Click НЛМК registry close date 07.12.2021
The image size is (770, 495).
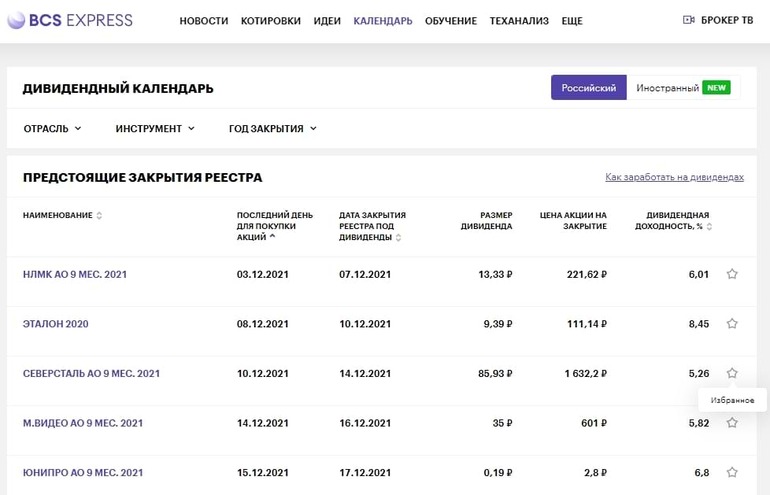click(365, 275)
